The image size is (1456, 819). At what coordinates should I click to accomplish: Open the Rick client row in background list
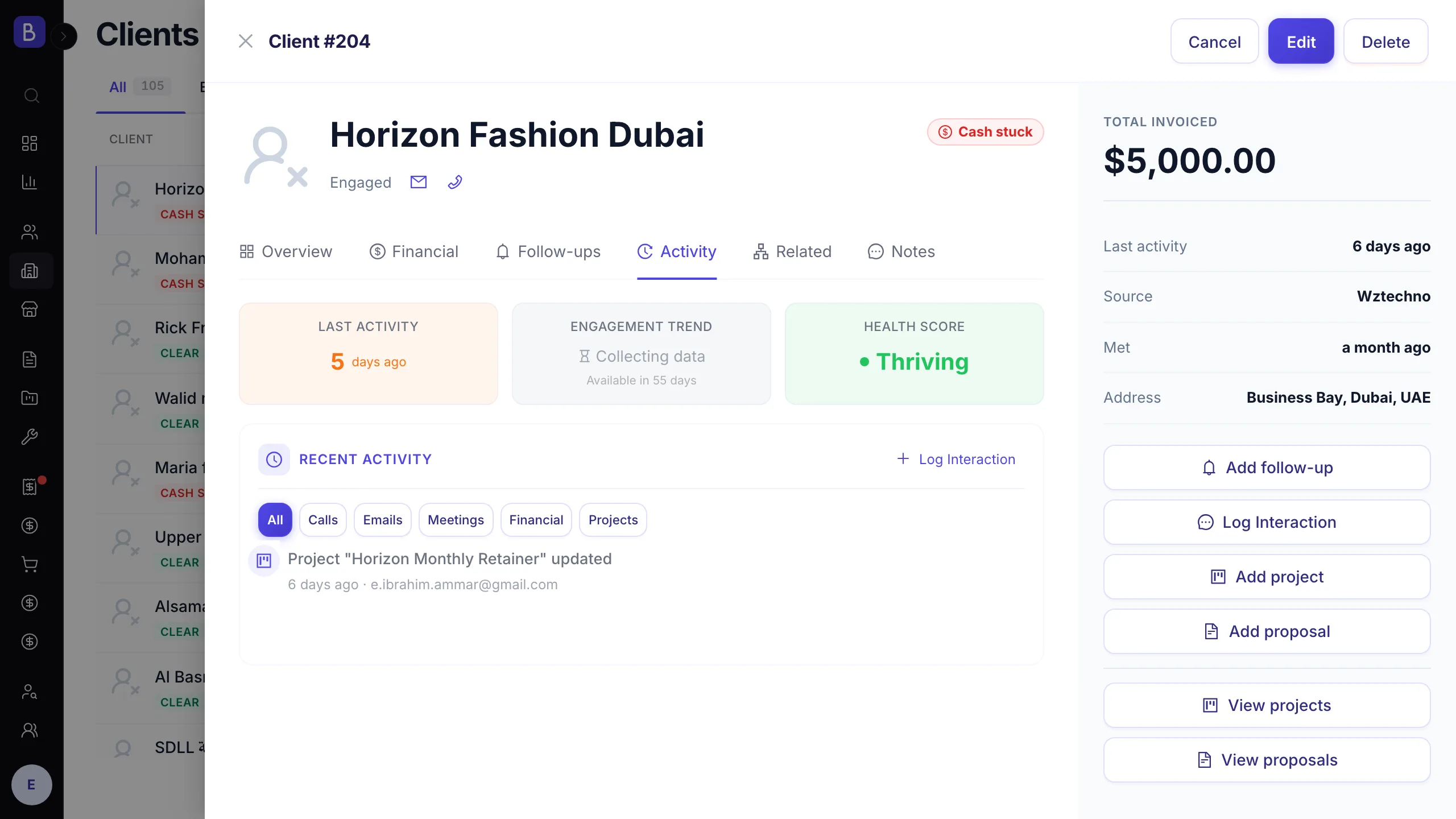click(x=151, y=339)
